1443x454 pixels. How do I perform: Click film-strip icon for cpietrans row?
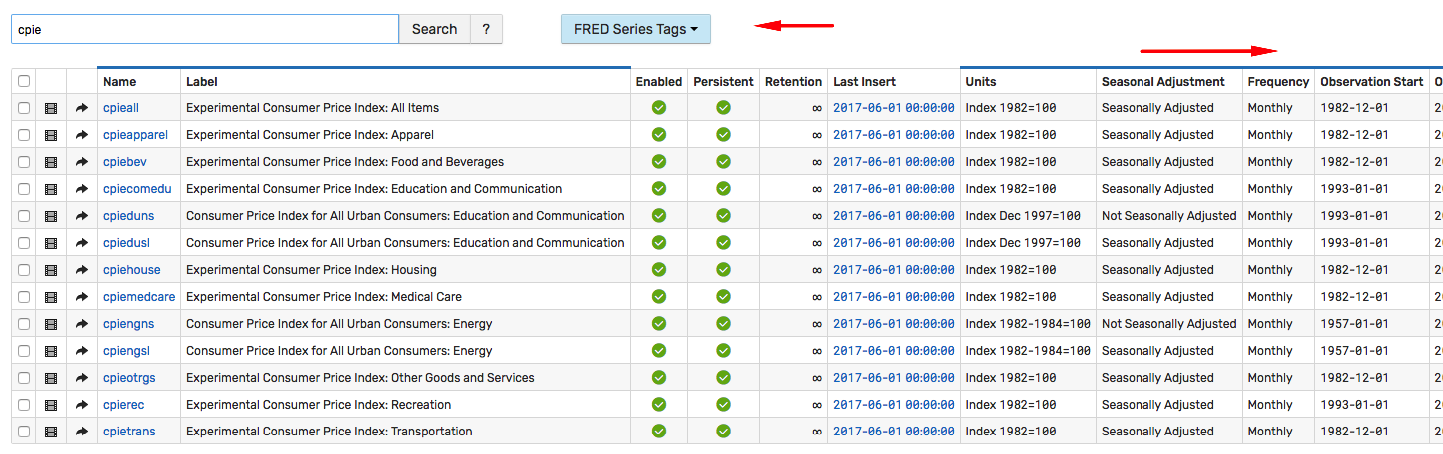point(51,432)
